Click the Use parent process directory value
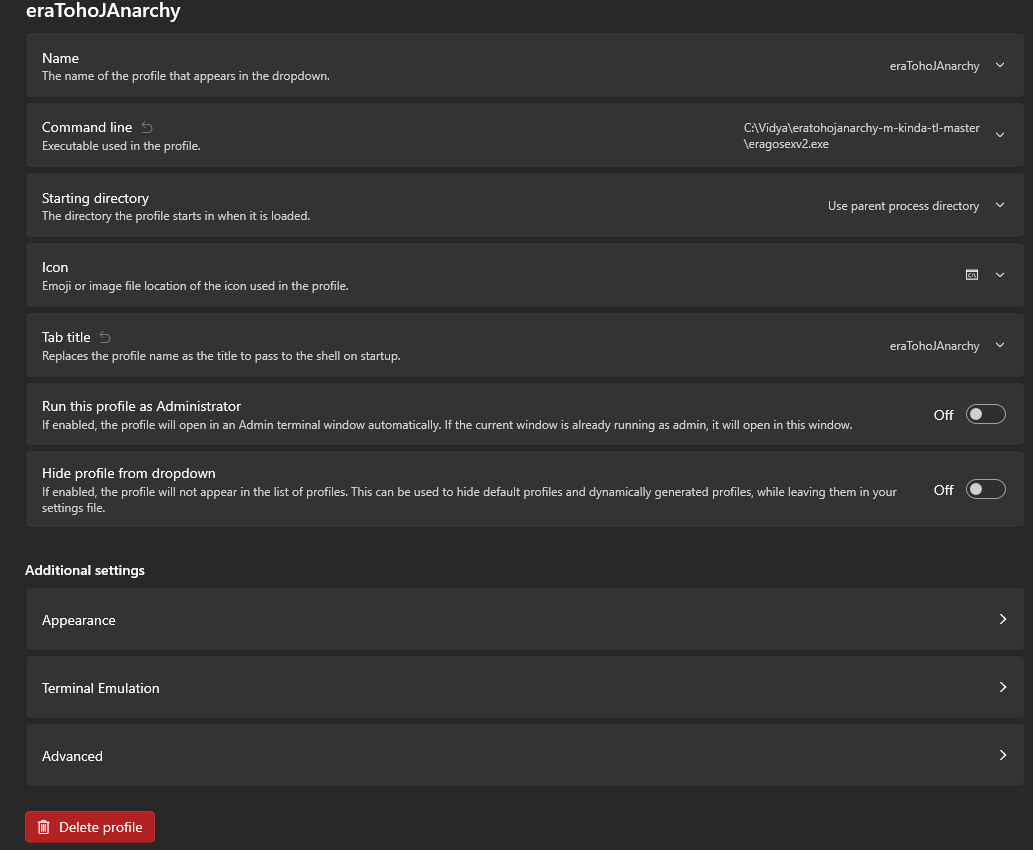 [903, 206]
